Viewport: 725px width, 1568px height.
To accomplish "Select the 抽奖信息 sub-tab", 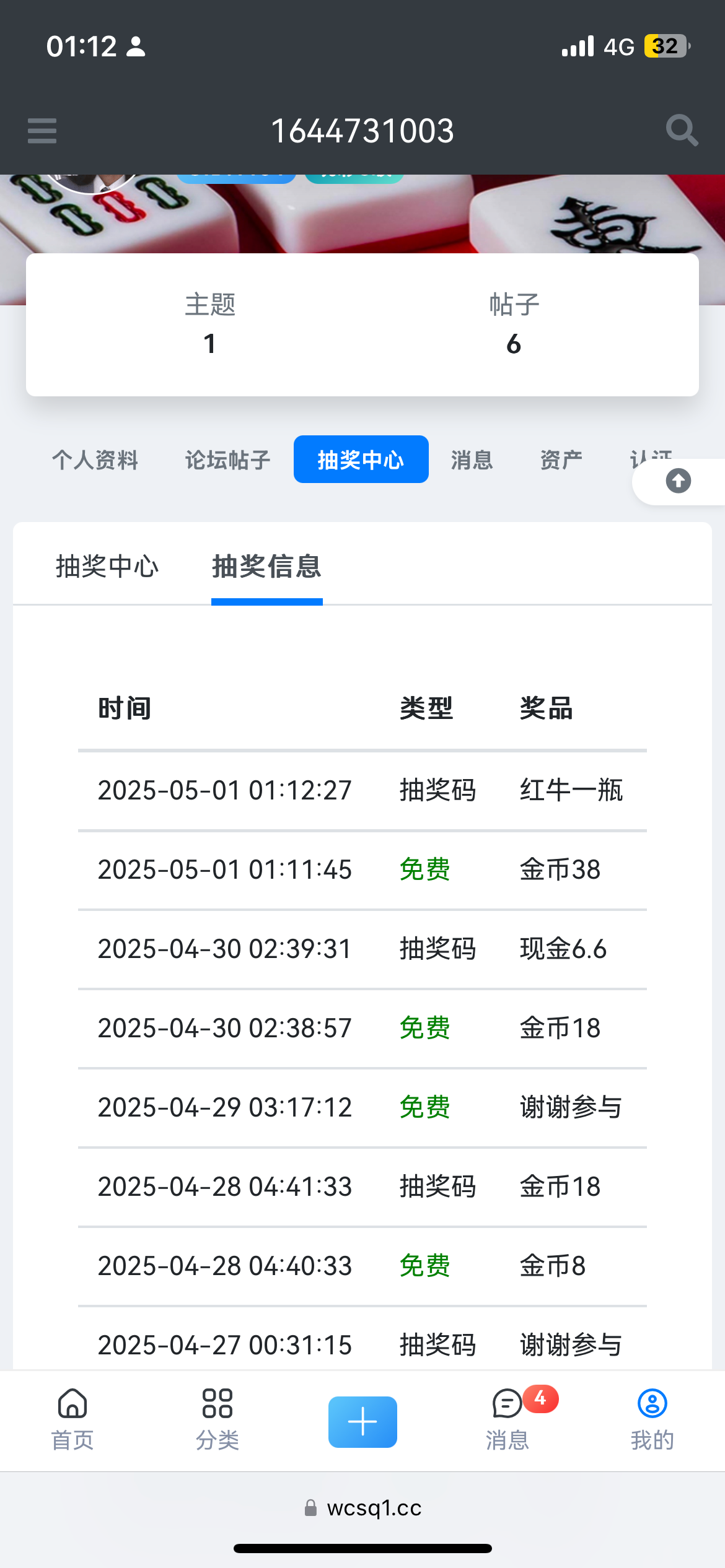I will [x=266, y=567].
